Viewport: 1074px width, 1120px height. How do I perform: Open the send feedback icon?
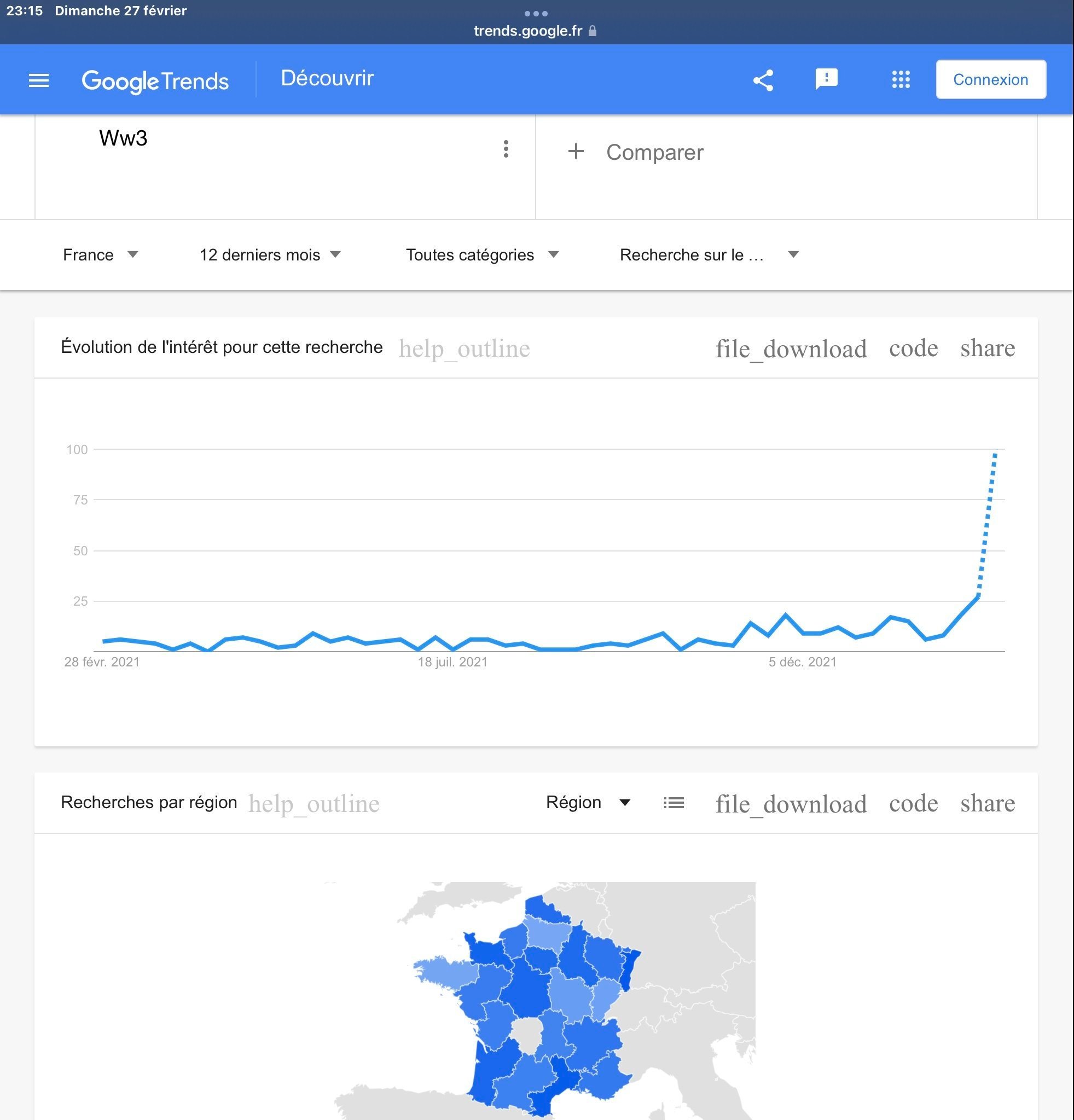(826, 79)
